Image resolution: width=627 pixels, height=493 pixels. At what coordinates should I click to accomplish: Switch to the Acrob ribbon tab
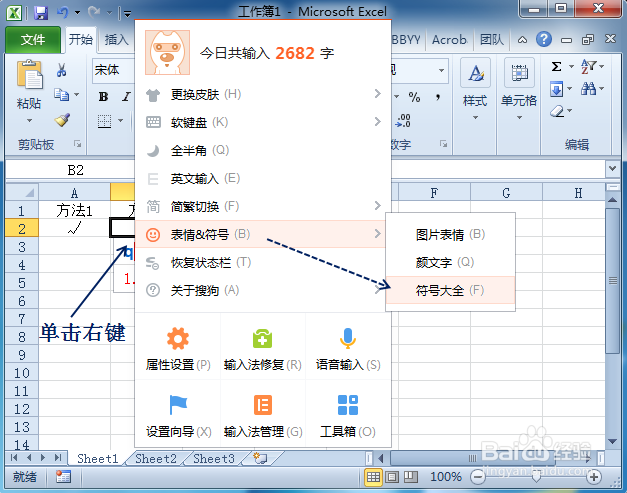(x=449, y=40)
